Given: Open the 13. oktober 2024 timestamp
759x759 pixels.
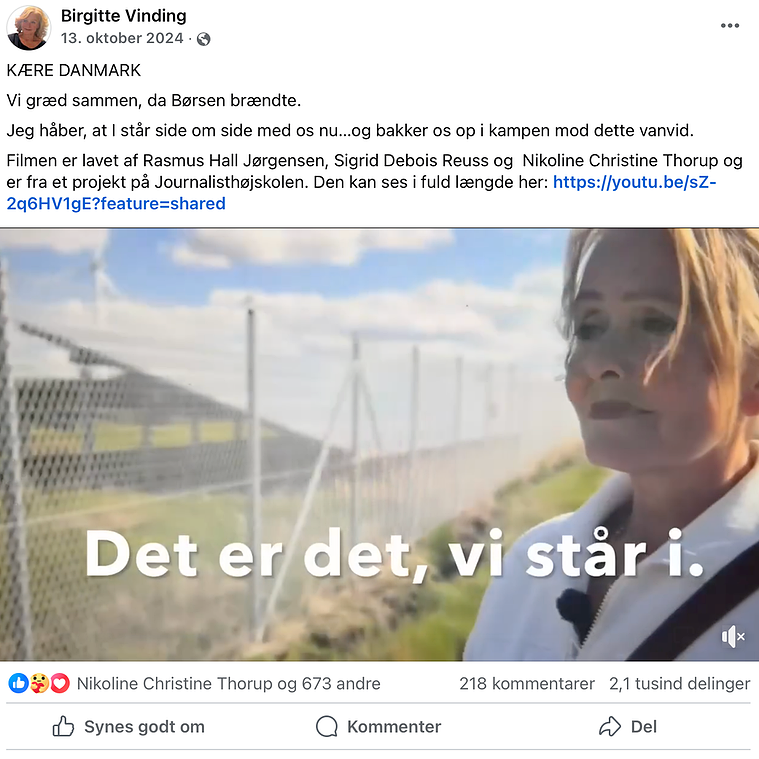Looking at the screenshot, I should click(x=122, y=38).
